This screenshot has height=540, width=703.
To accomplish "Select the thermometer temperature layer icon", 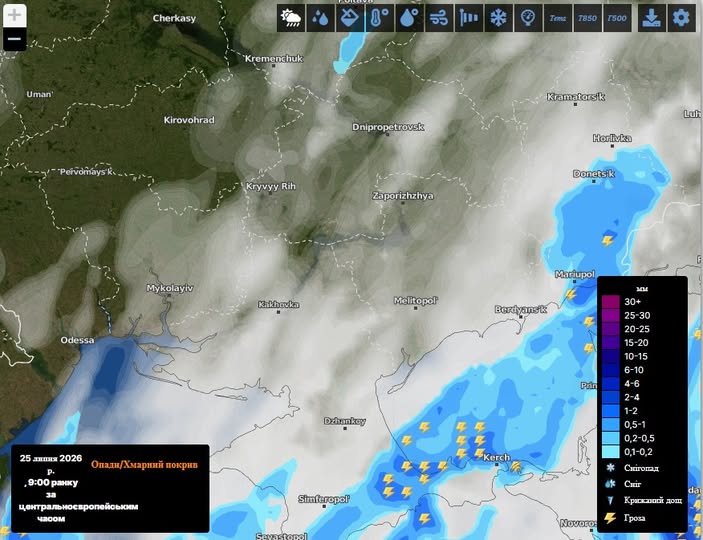I will point(380,18).
